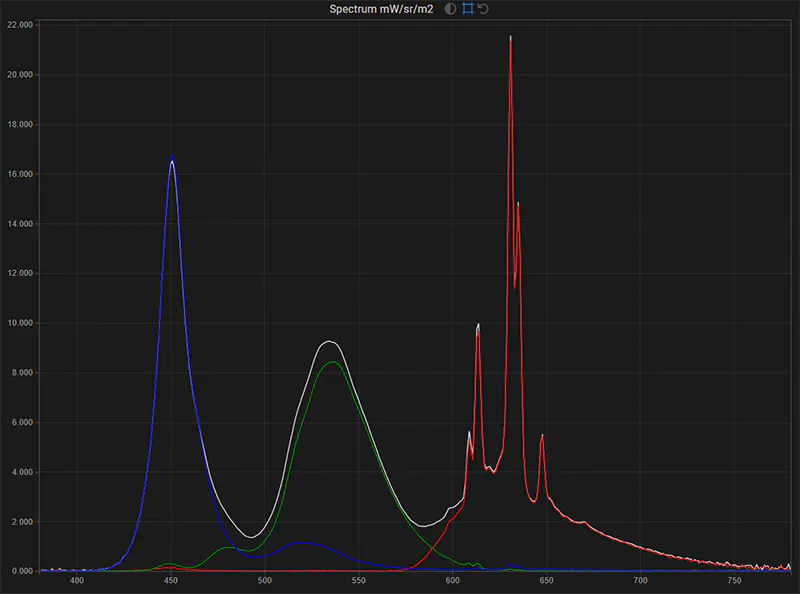Select the green spectrum curve at its peak
Image resolution: width=800 pixels, height=594 pixels.
tap(333, 363)
